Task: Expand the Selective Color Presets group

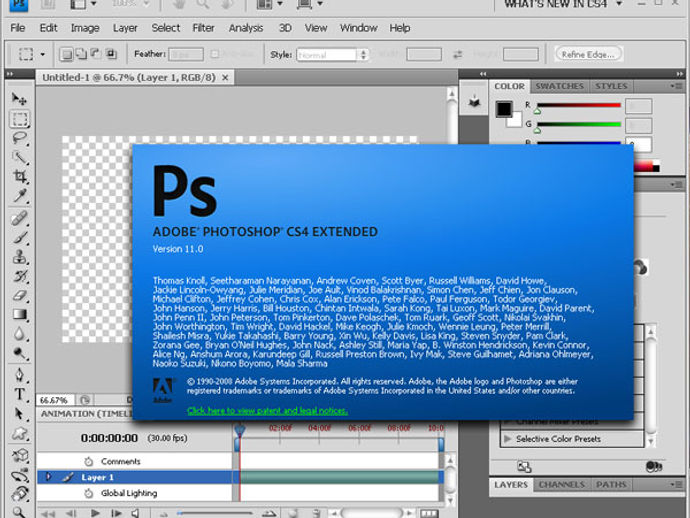Action: 508,439
